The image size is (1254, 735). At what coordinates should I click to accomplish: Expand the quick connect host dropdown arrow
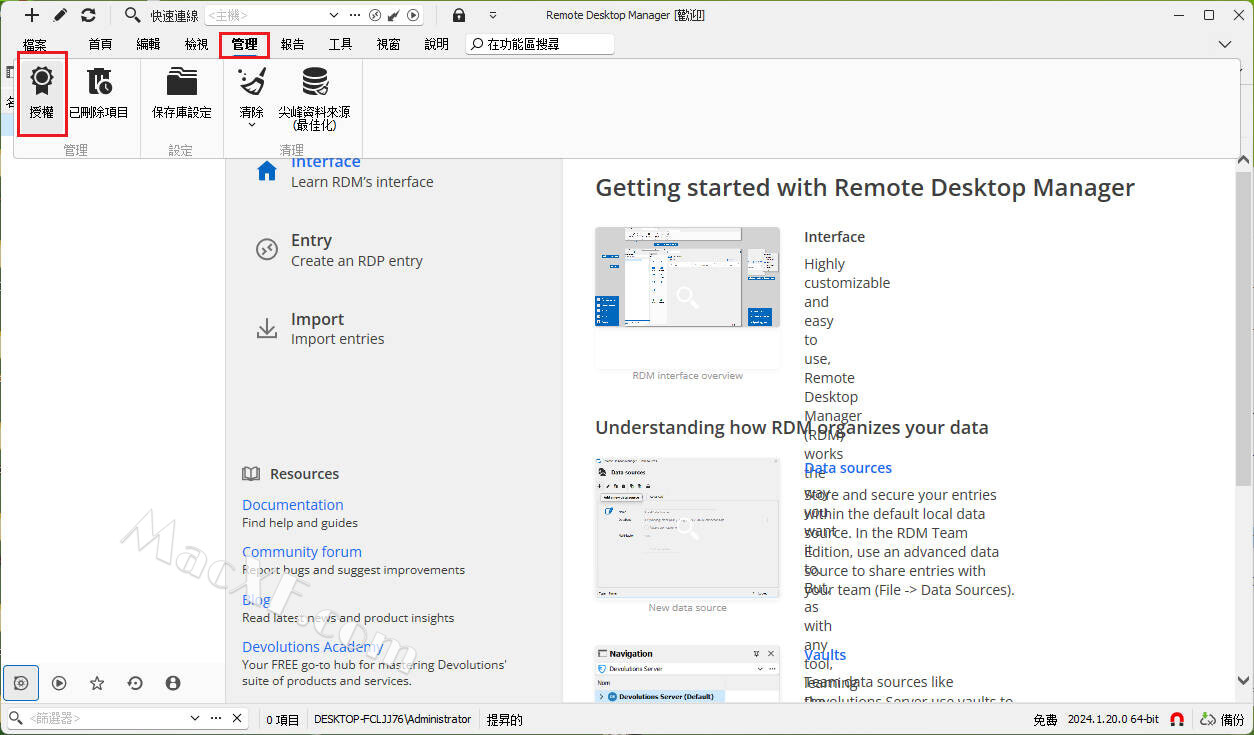334,15
